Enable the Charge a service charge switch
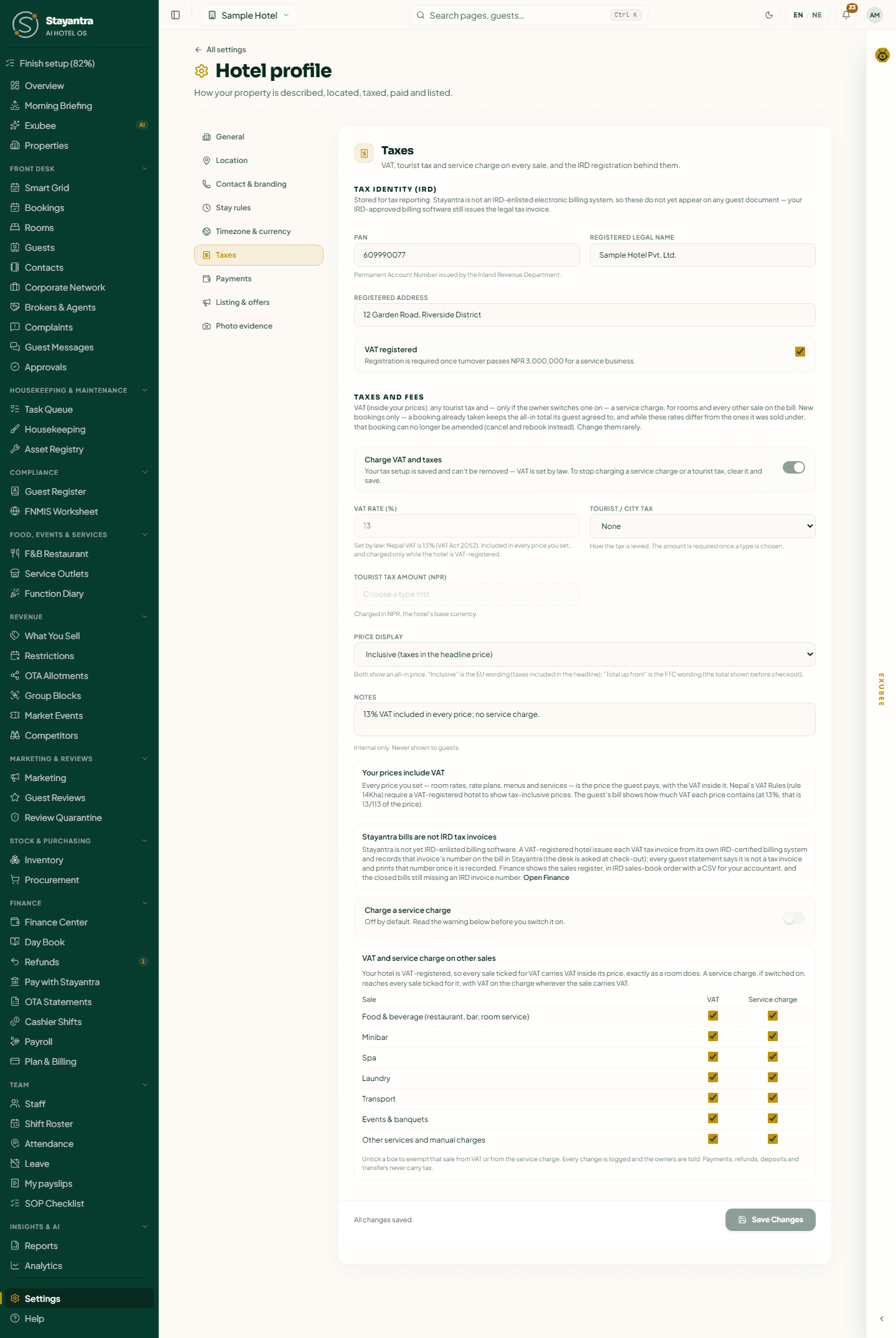The image size is (896, 1338). coord(794,918)
